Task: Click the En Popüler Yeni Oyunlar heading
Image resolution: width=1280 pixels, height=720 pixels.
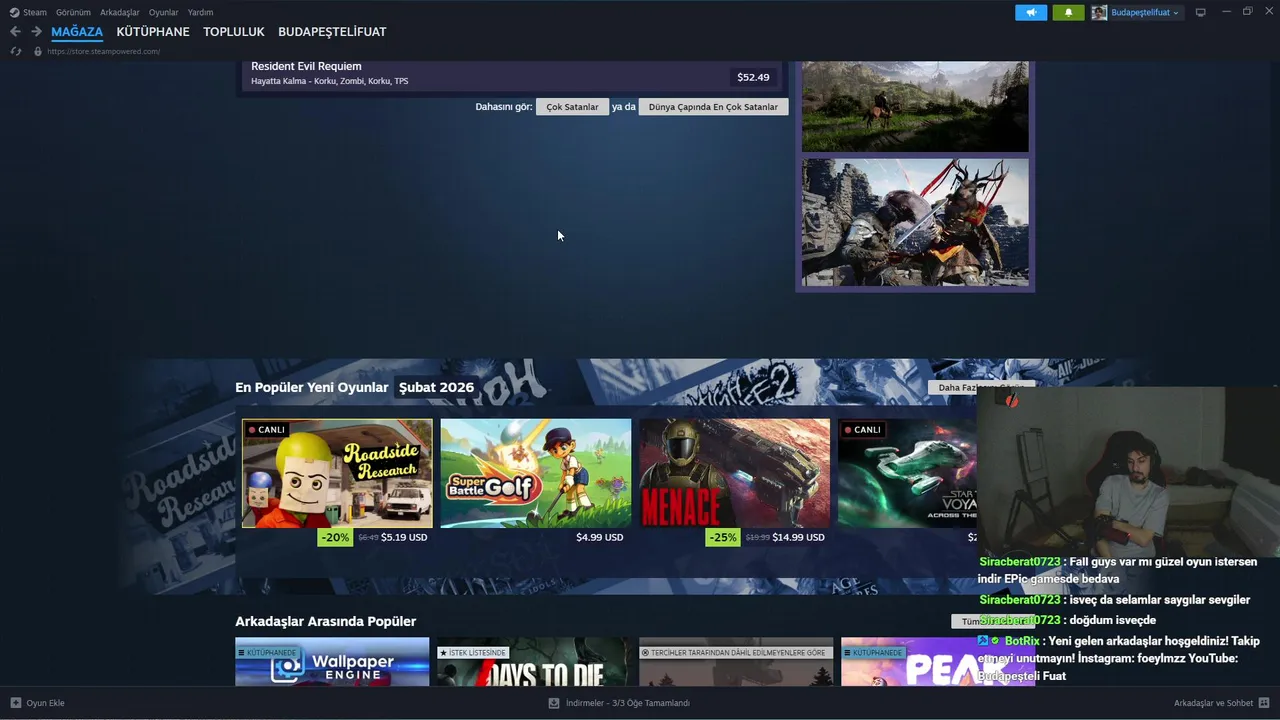Action: 312,387
